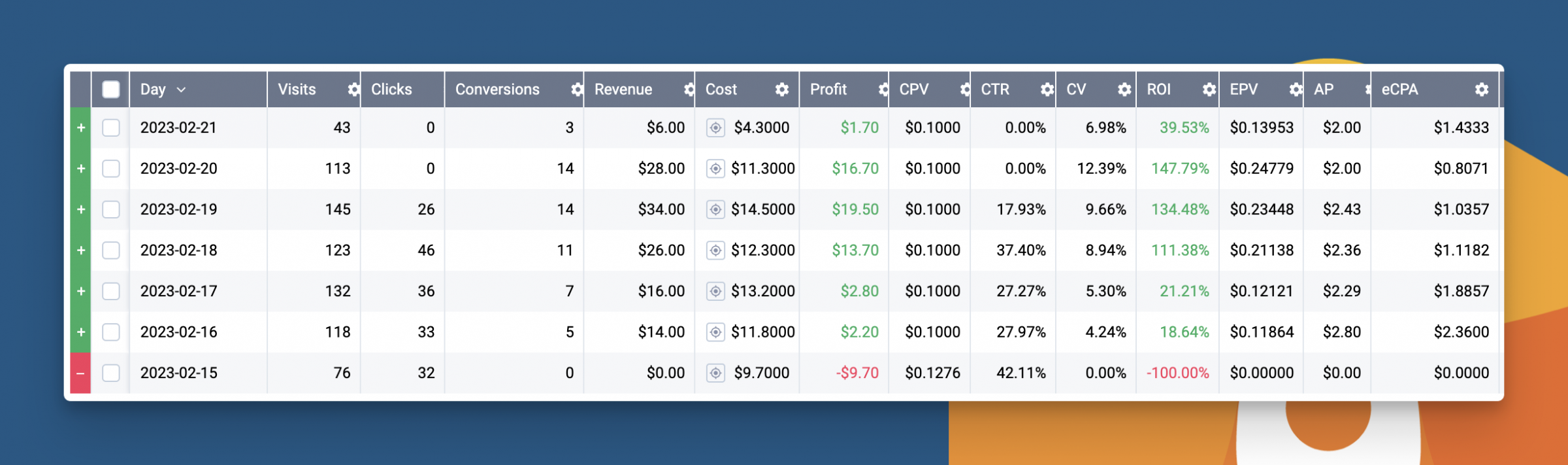Expand the 2023-02-19 row with plus
The height and width of the screenshot is (465, 1568).
[80, 210]
